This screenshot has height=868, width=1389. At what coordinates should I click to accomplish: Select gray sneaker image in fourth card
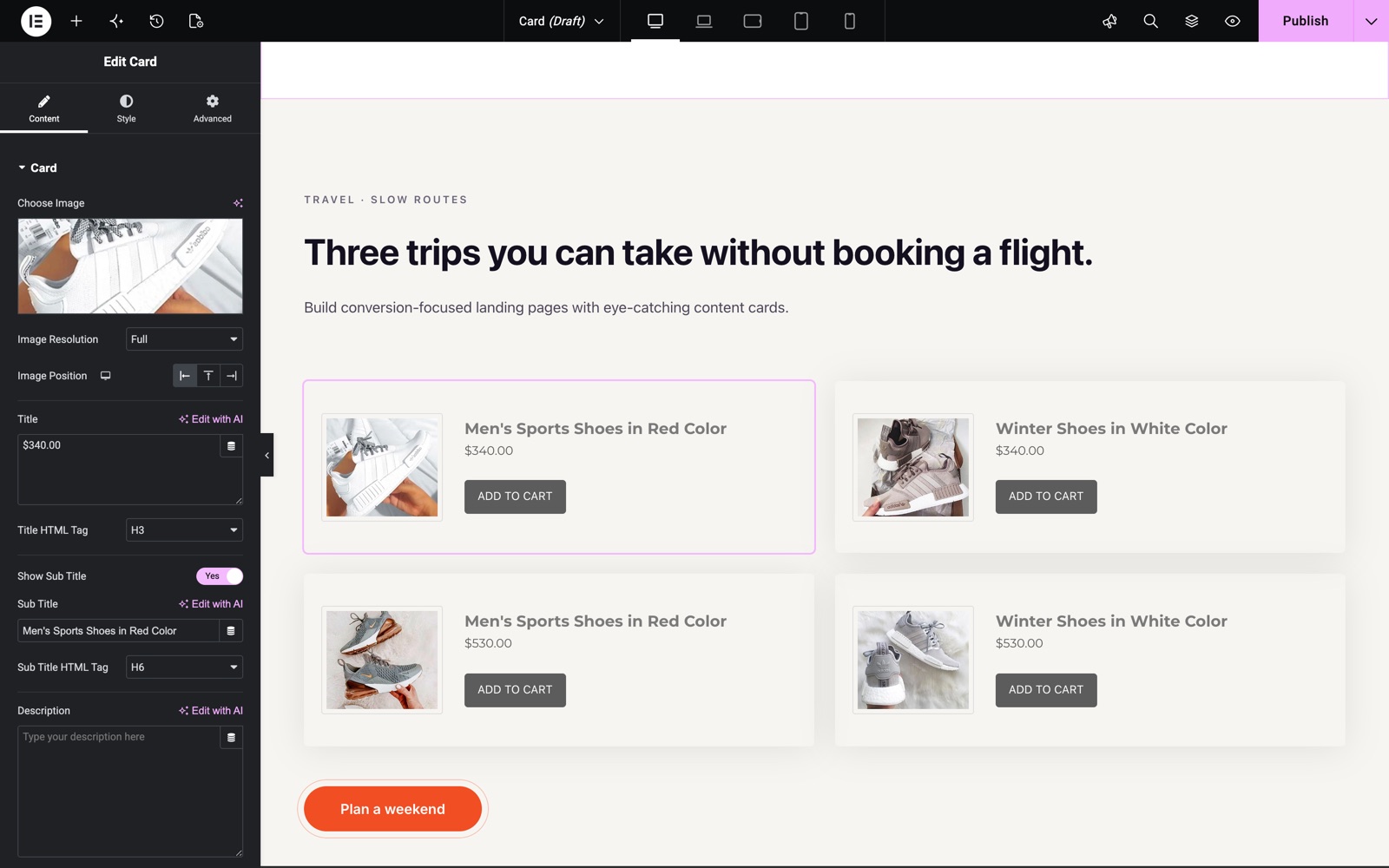tap(913, 660)
